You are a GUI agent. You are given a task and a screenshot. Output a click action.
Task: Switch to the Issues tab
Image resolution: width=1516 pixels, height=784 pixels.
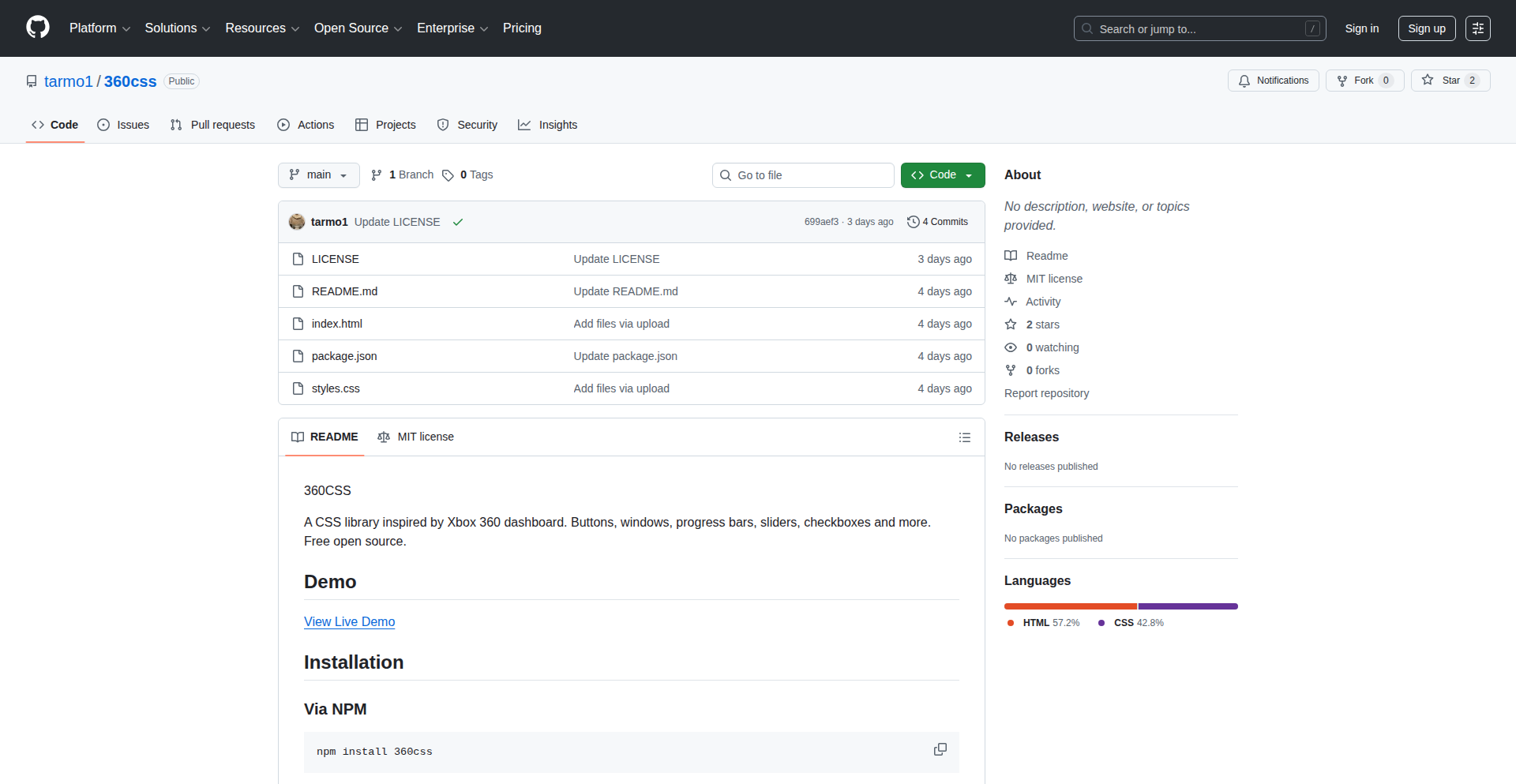pyautogui.click(x=123, y=125)
